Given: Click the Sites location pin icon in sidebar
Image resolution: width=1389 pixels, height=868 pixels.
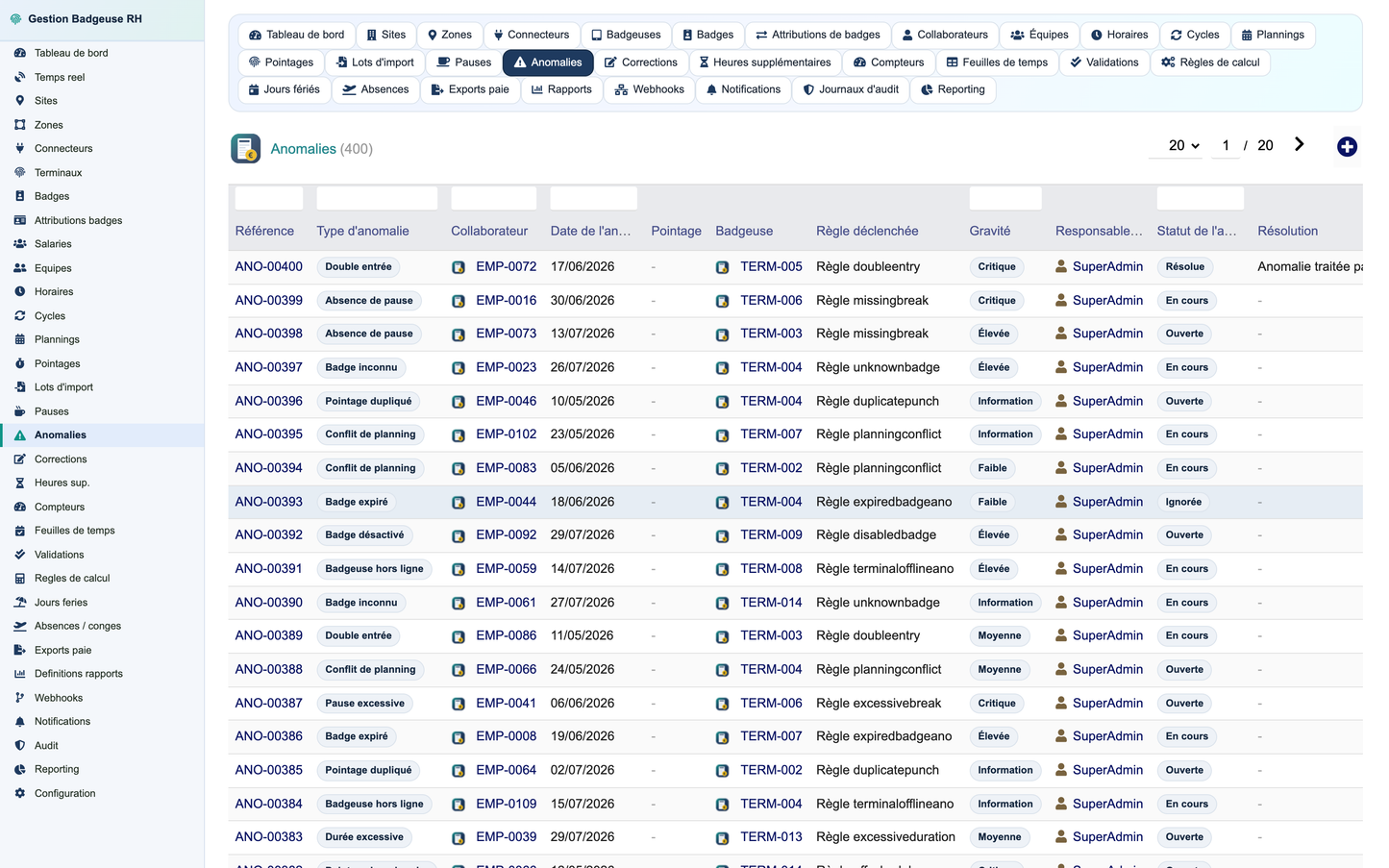Looking at the screenshot, I should point(19,100).
